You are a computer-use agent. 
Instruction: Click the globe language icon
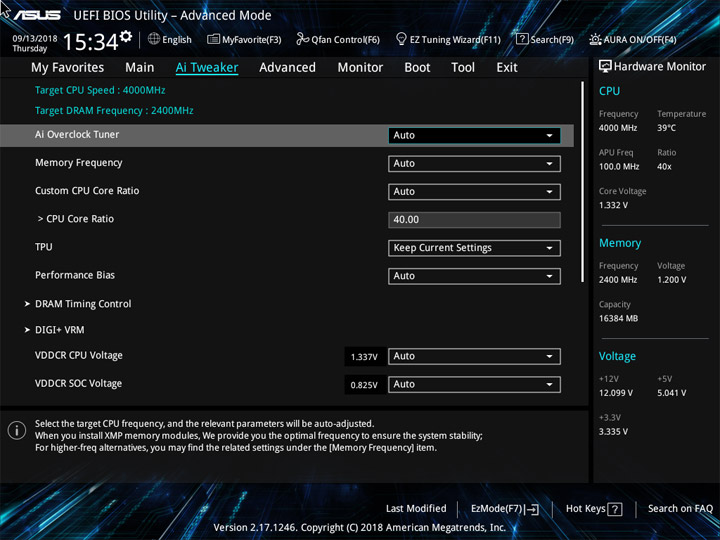pos(154,39)
